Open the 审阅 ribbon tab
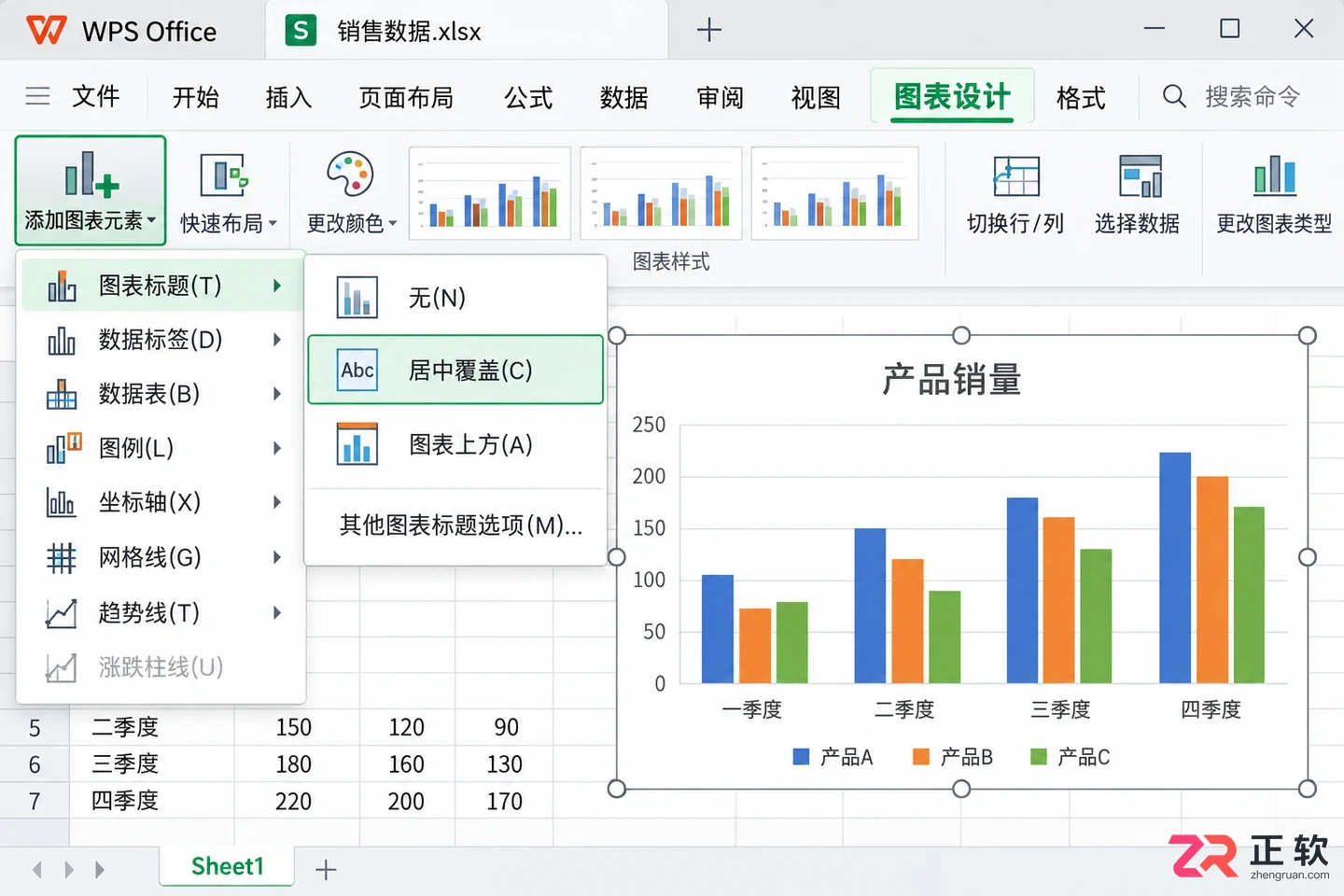1344x896 pixels. 720,97
